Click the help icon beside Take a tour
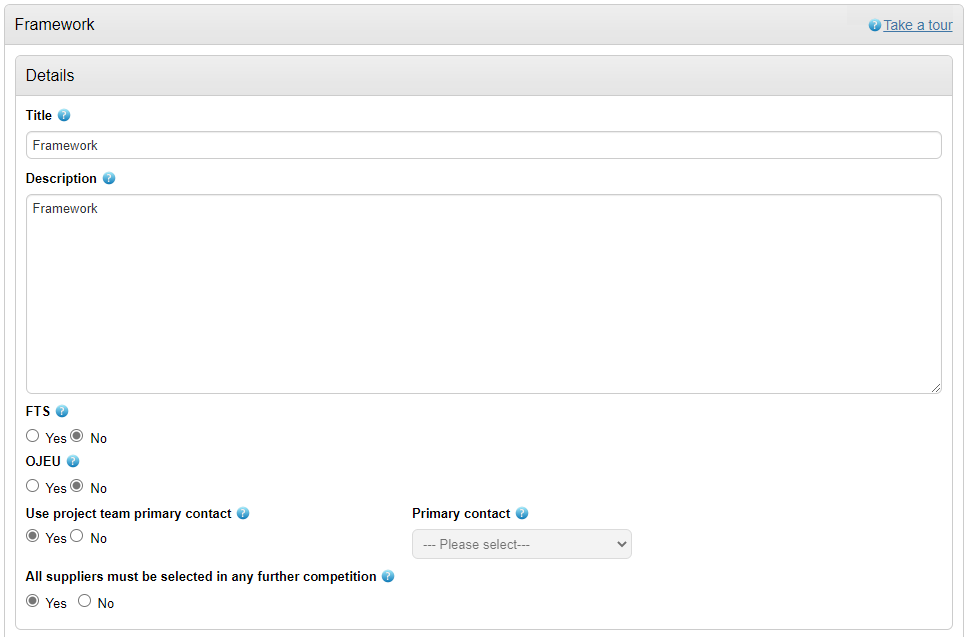The image size is (967, 637). [x=874, y=25]
